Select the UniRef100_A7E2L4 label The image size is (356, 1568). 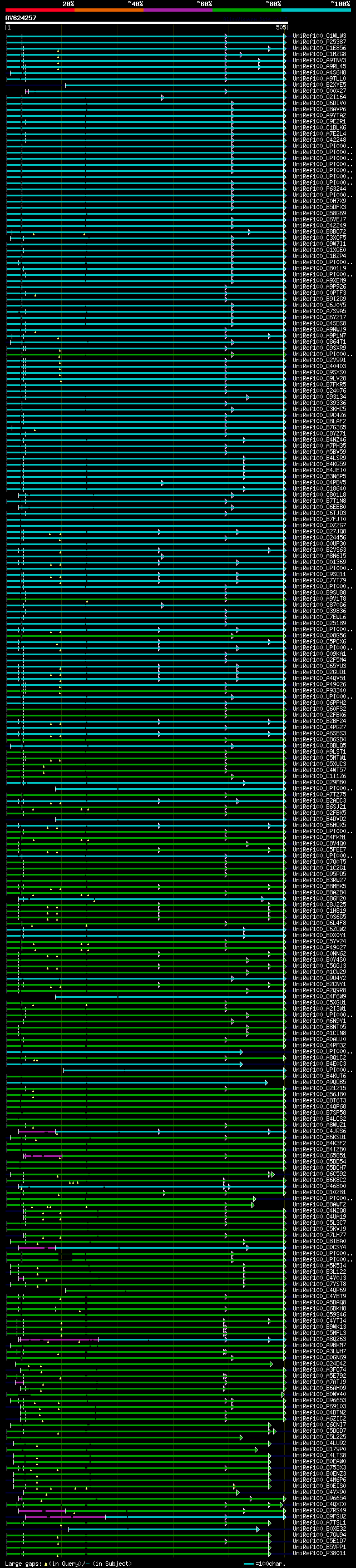319,134
